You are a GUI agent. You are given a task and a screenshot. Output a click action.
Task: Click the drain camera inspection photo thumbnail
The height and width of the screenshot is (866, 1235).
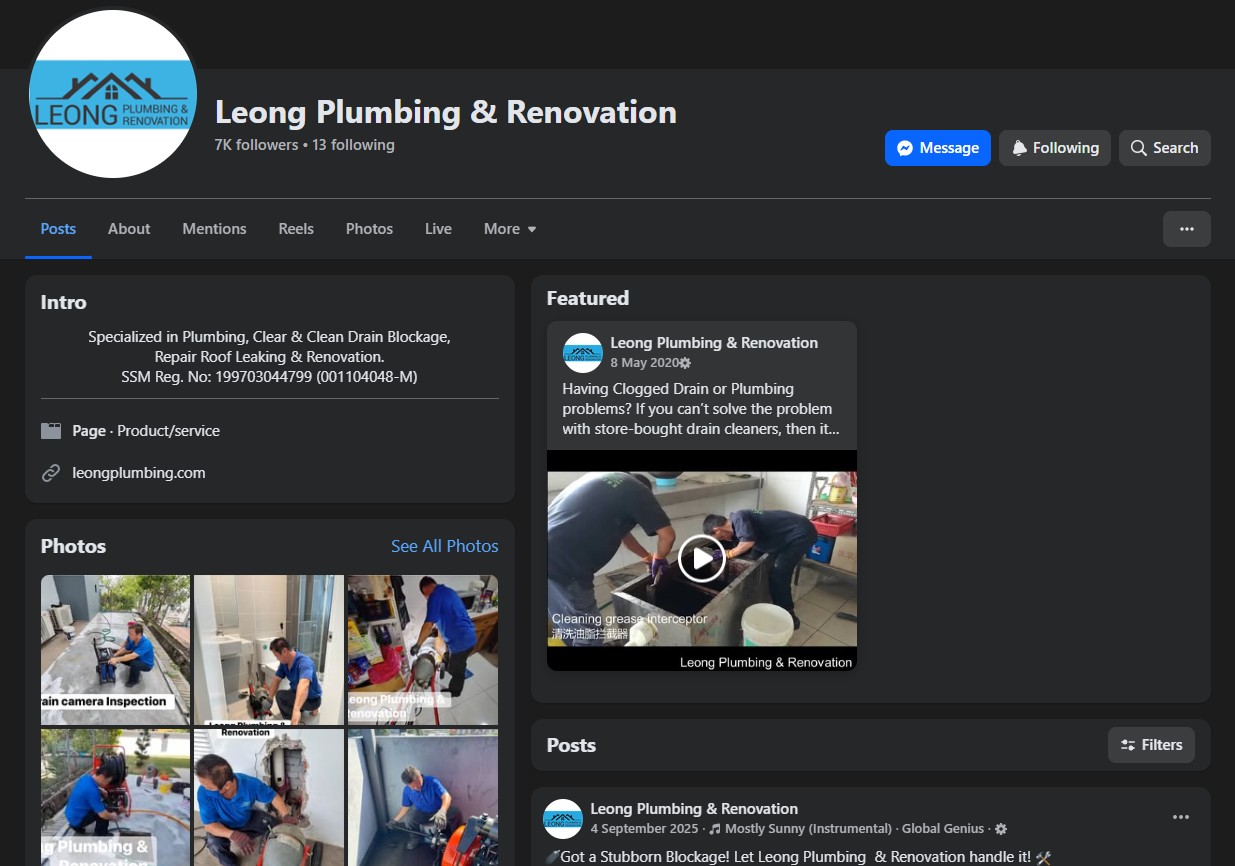click(x=114, y=649)
